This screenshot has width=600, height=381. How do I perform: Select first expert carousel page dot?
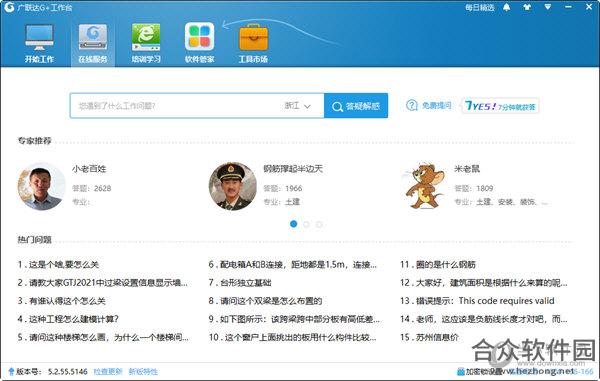pos(293,224)
